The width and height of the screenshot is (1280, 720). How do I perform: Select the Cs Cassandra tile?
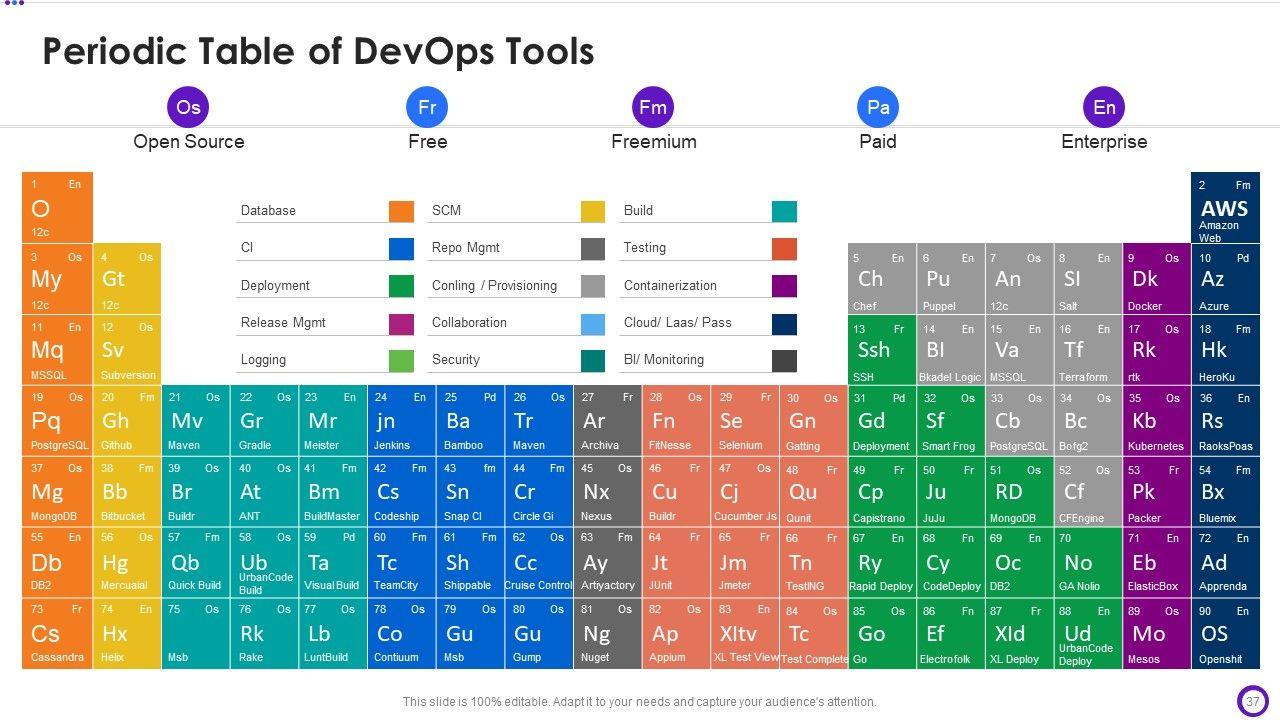pyautogui.click(x=57, y=634)
